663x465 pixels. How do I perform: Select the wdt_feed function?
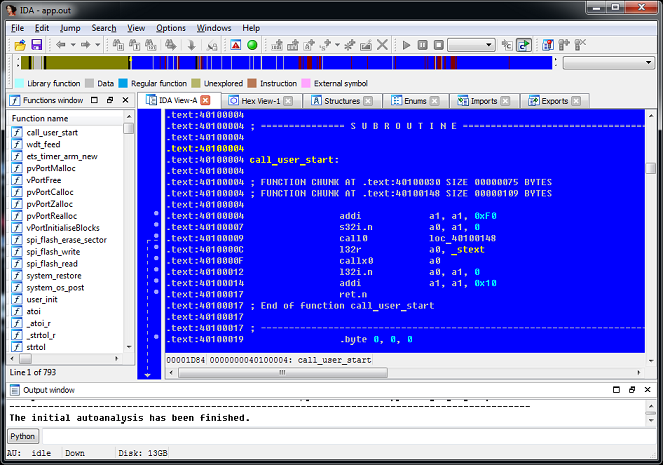pos(43,145)
